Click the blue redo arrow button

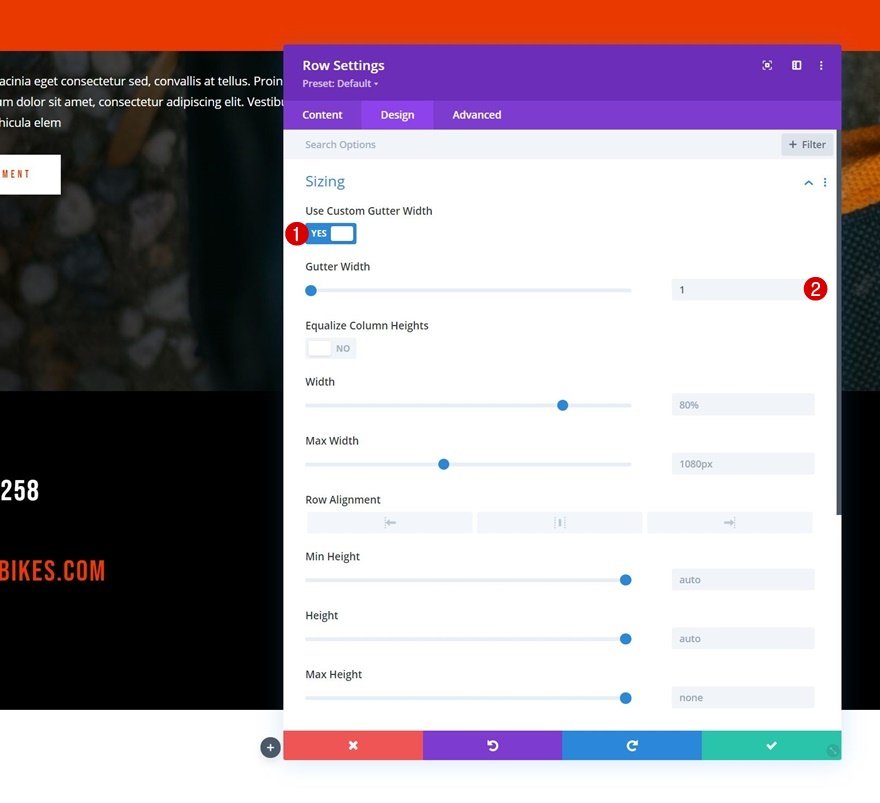pos(631,745)
